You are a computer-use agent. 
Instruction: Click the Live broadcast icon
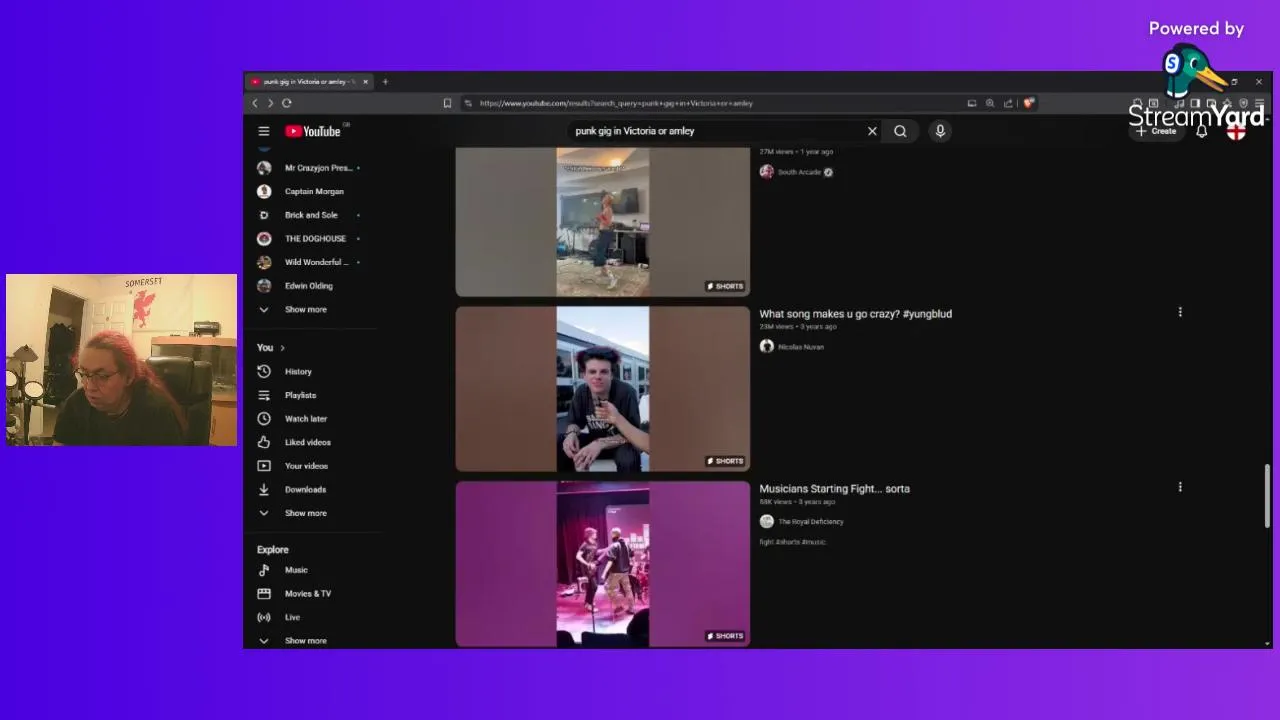point(264,617)
